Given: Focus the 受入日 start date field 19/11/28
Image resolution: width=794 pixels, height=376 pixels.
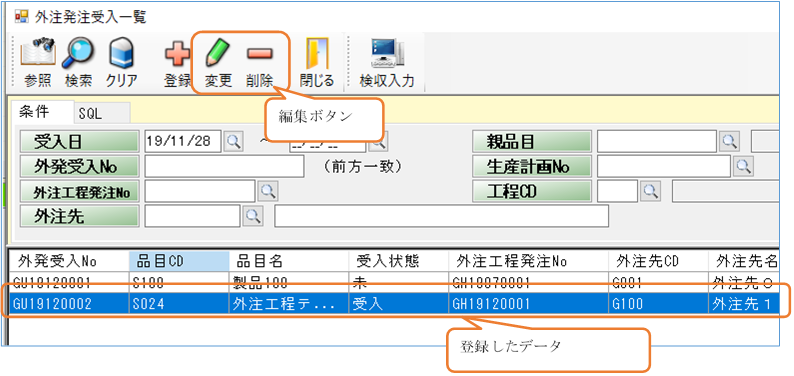Looking at the screenshot, I should point(183,142).
